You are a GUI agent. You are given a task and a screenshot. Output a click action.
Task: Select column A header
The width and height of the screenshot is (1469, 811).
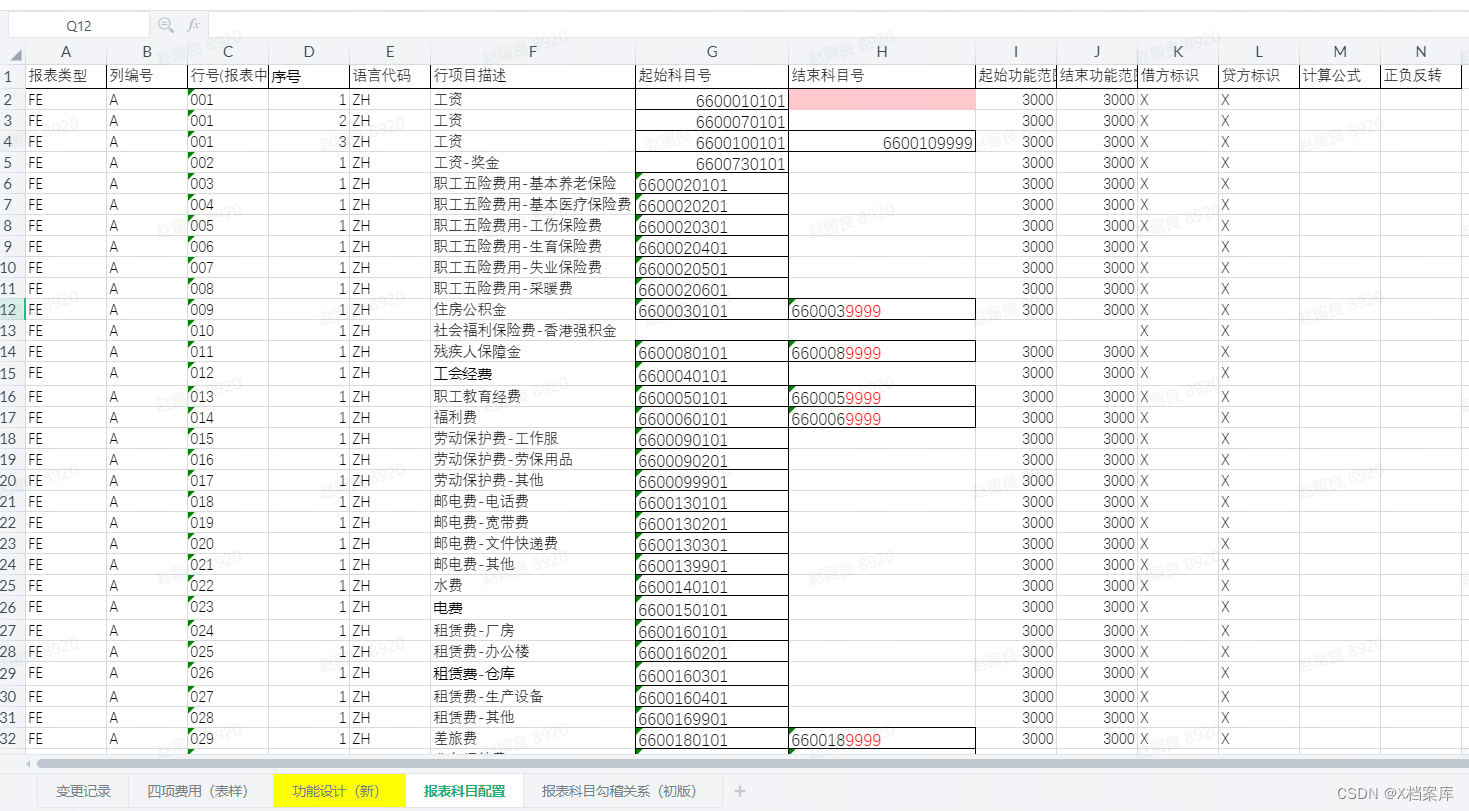pos(66,52)
